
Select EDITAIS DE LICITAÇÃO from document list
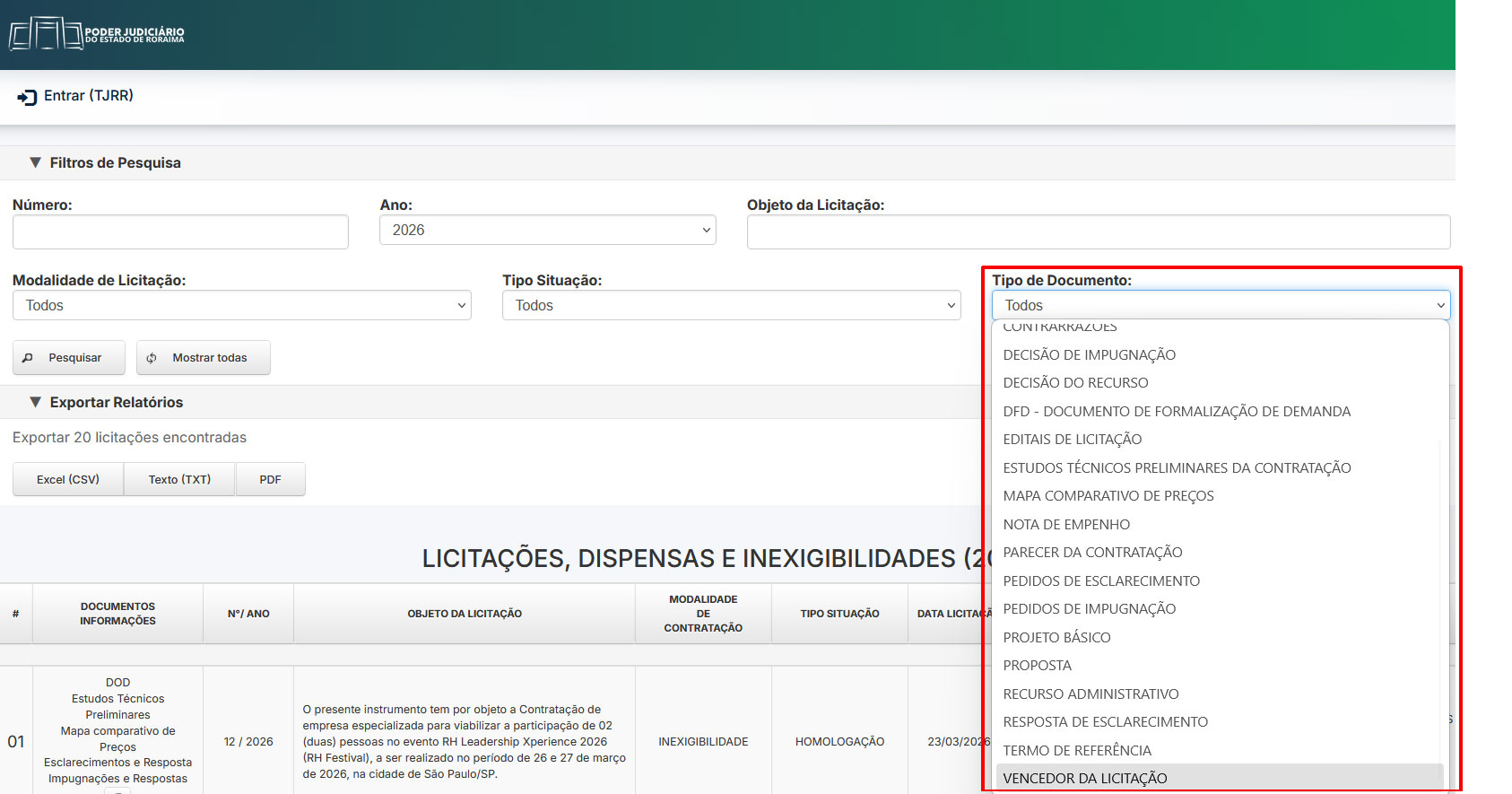tap(1072, 440)
